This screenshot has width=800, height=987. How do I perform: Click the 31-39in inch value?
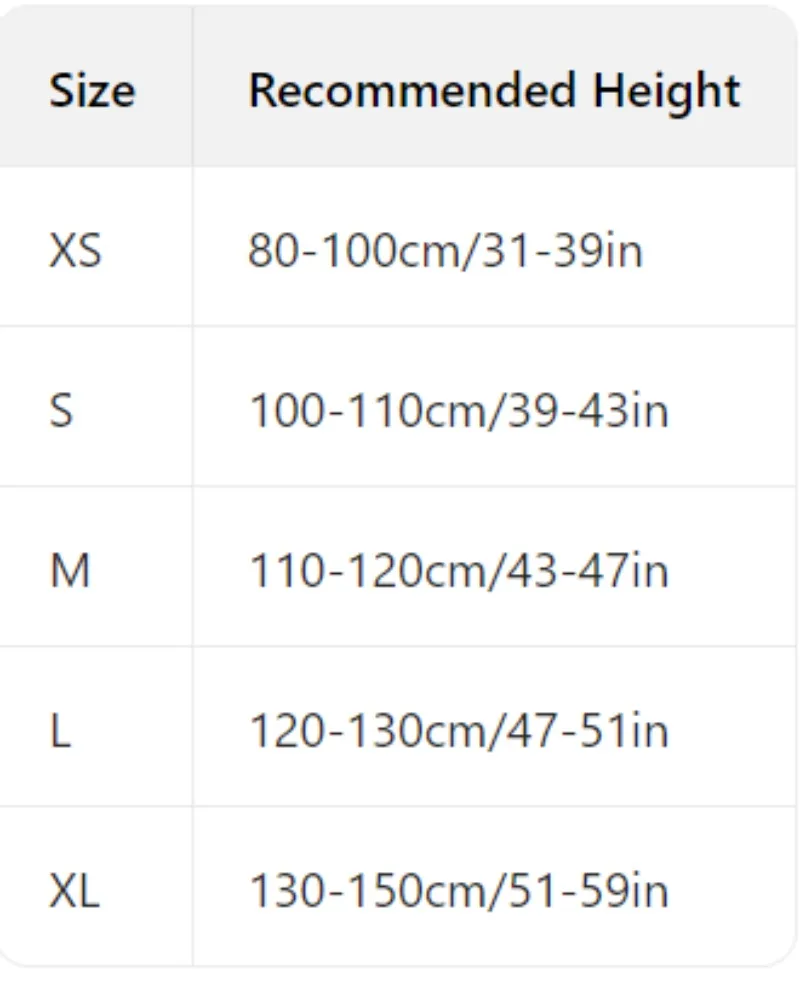pyautogui.click(x=562, y=251)
